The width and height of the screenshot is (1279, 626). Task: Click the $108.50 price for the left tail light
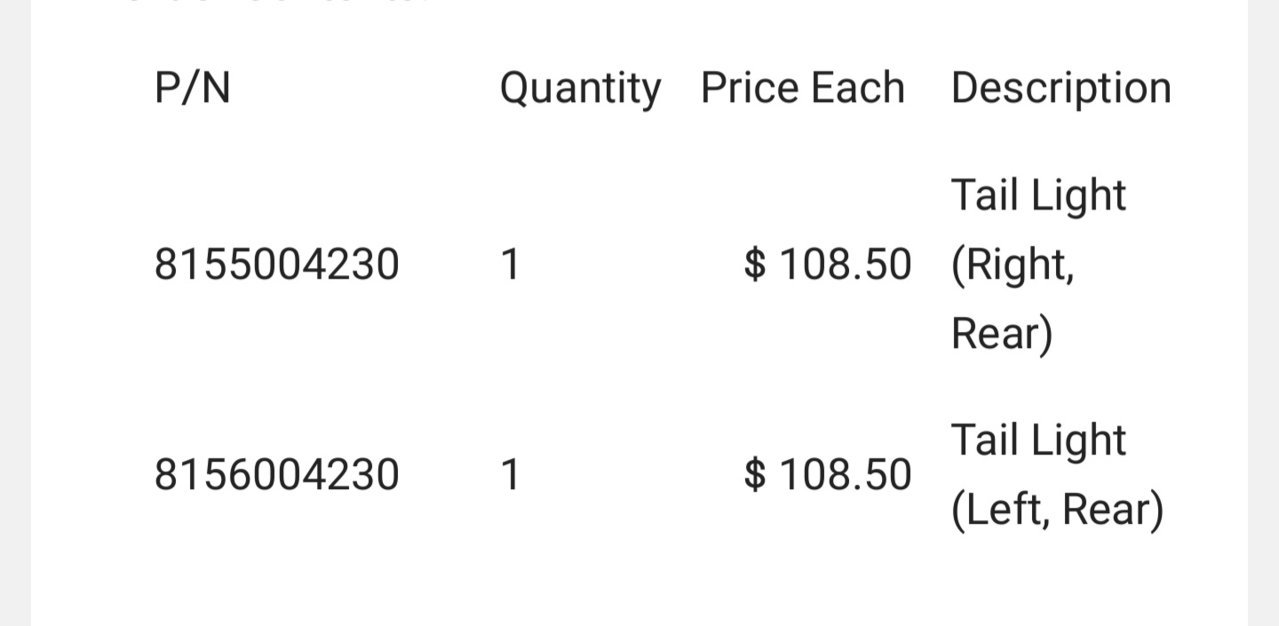[828, 474]
